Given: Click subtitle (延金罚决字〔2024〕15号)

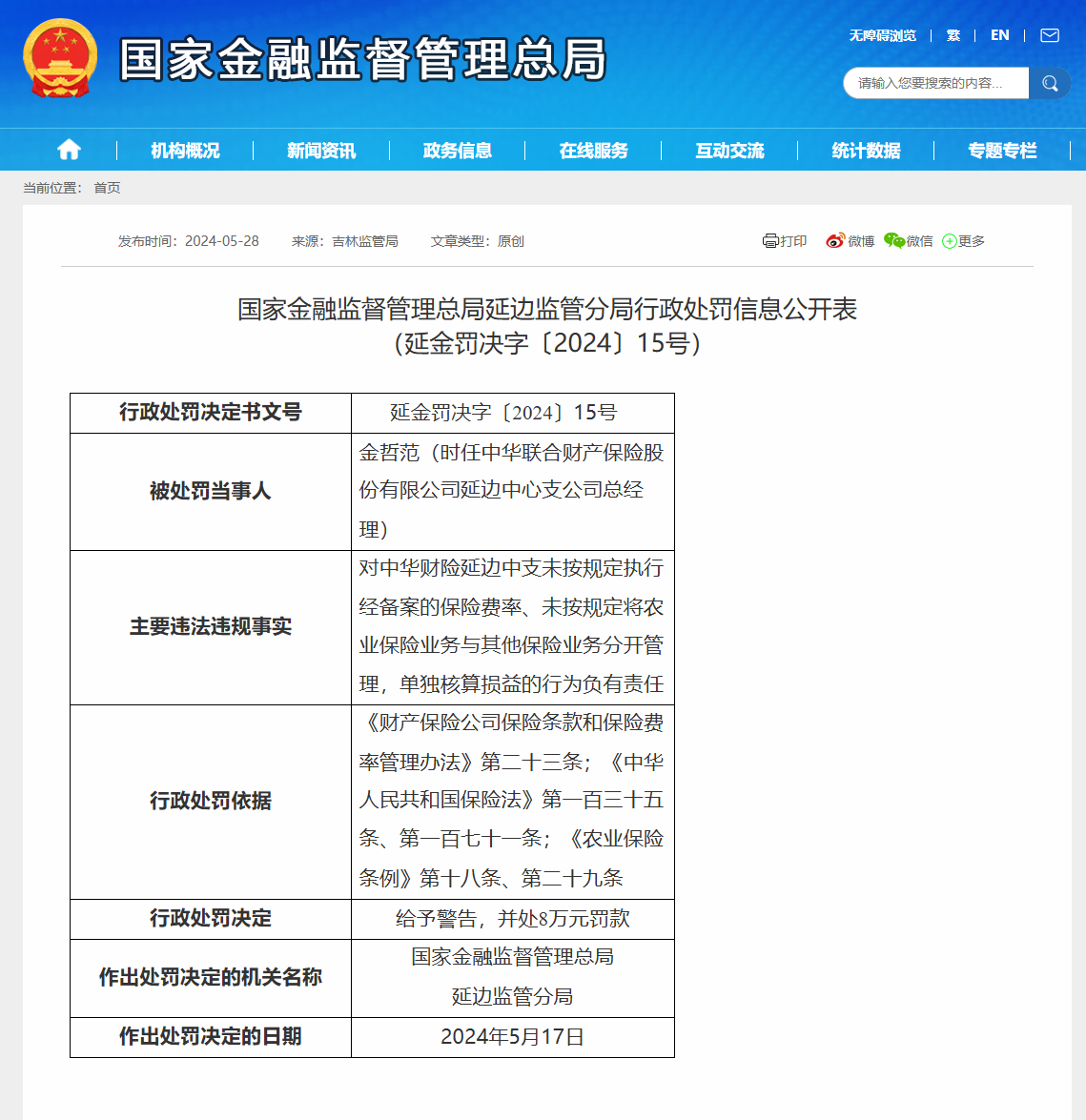Looking at the screenshot, I should 547,343.
